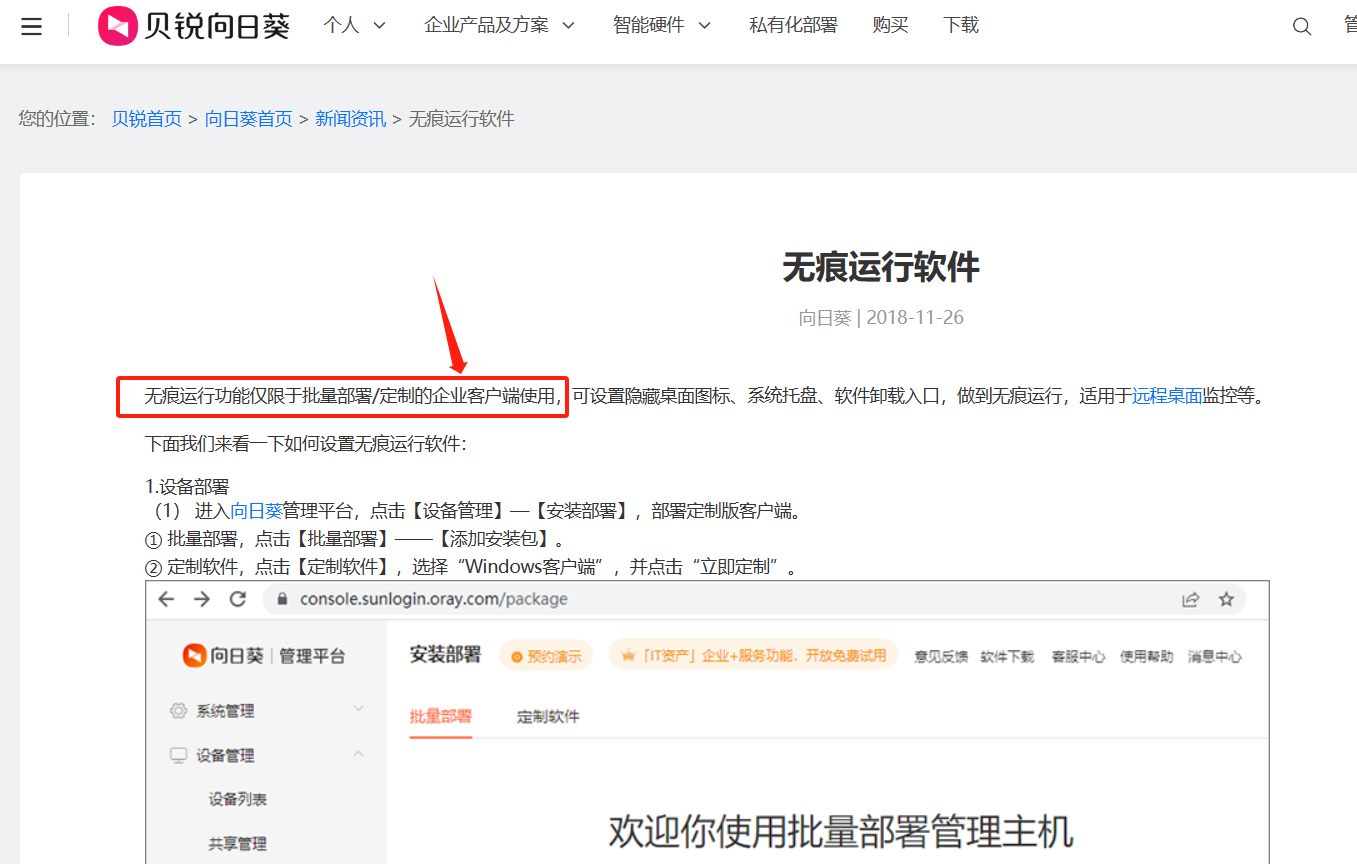Switch to the 定制软件 tab
1357x864 pixels.
548,716
